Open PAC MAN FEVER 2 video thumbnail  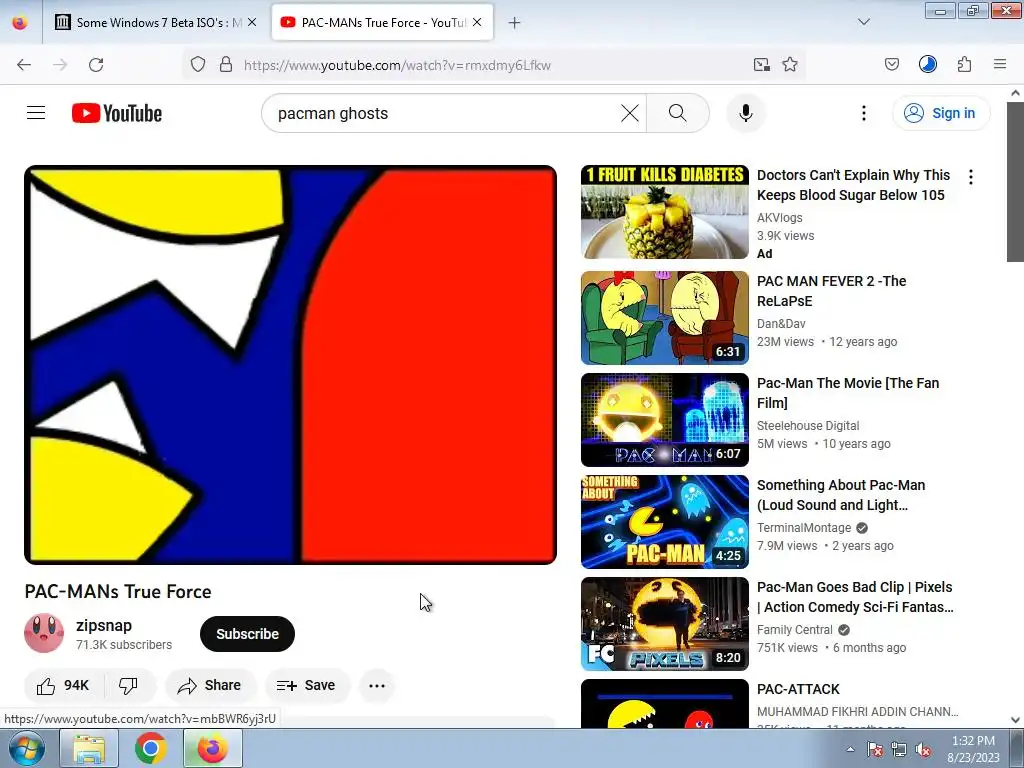pos(665,317)
